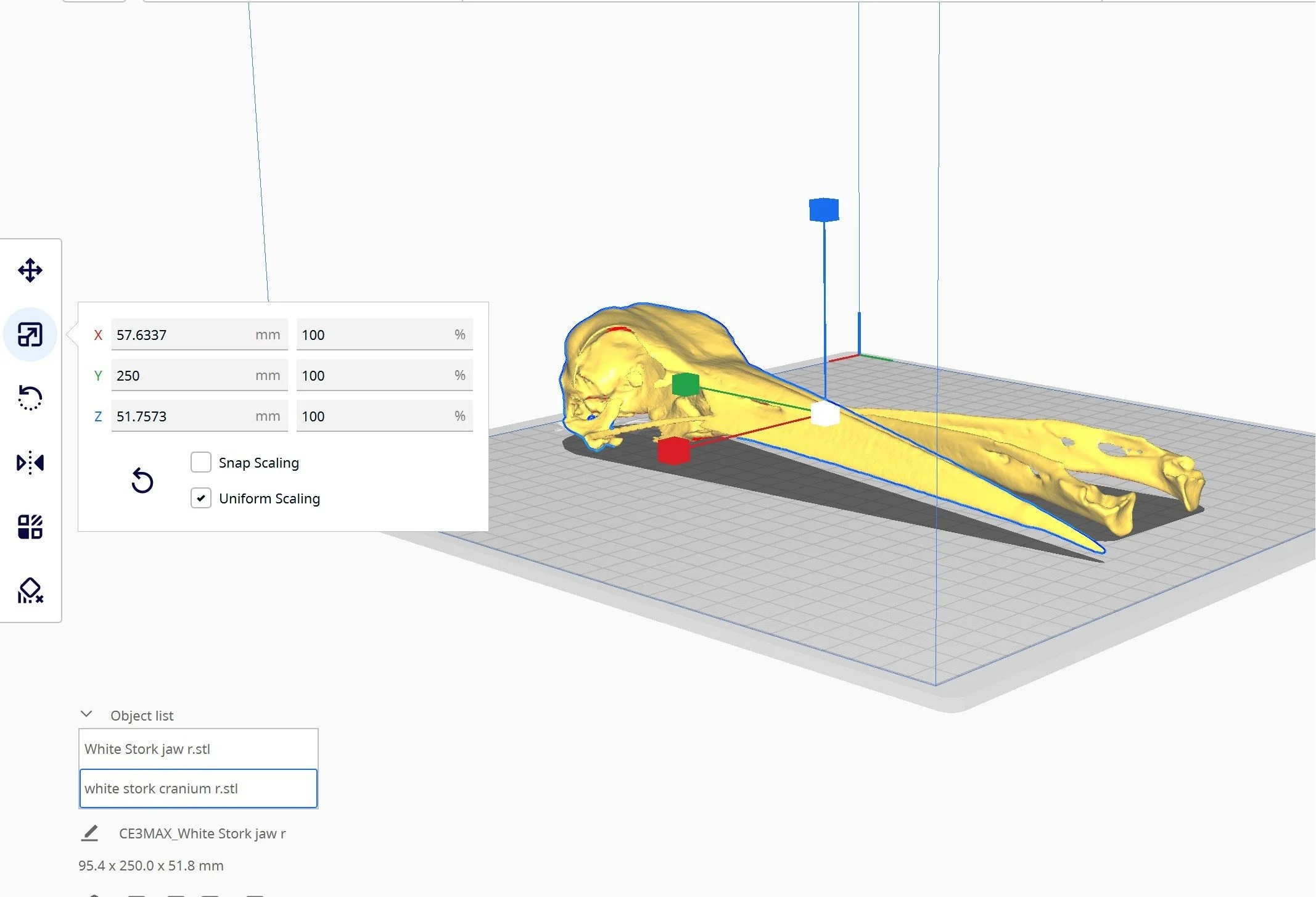Viewport: 1316px width, 897px height.
Task: Click the Z percent scale field
Action: pos(376,416)
